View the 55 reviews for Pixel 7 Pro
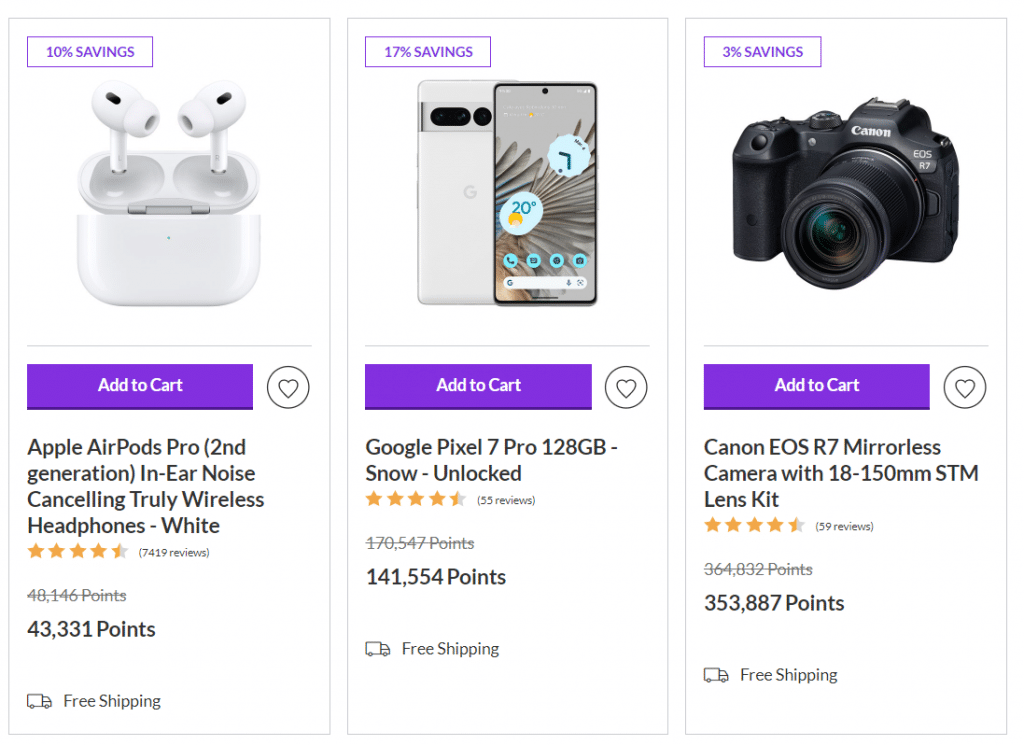Viewport: 1024px width, 745px height. tap(506, 500)
